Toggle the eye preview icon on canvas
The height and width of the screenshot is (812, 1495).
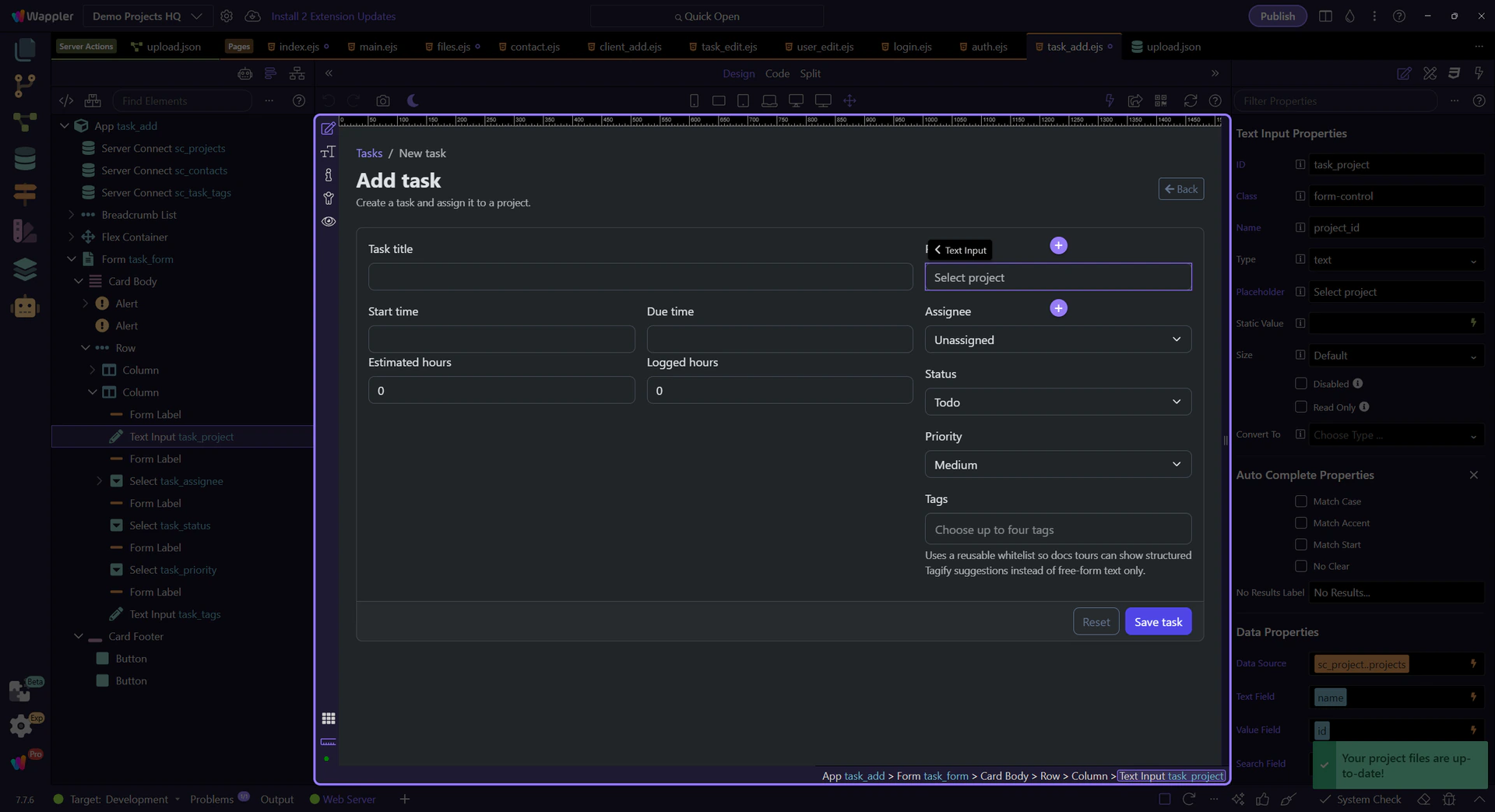pos(329,221)
